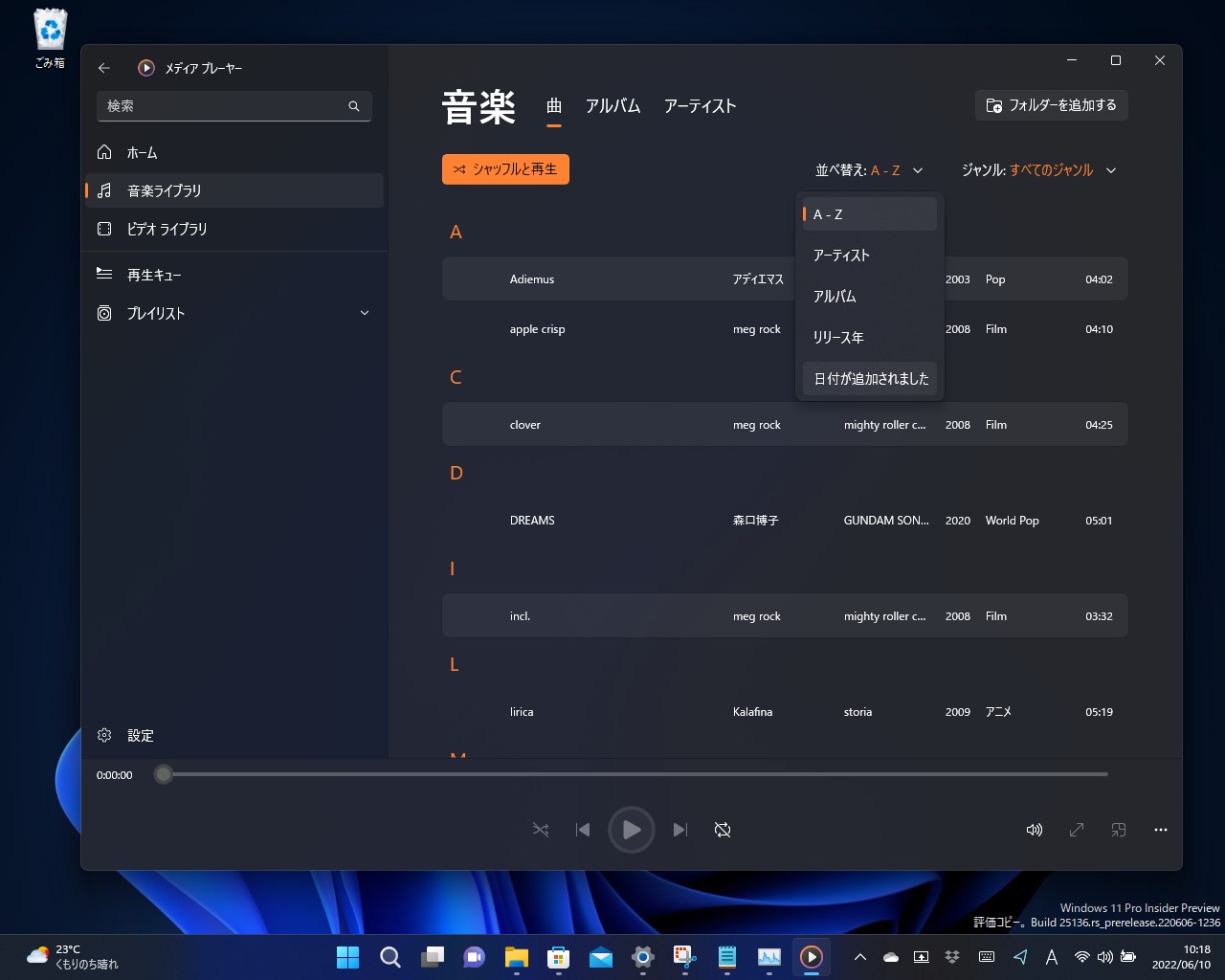1225x980 pixels.
Task: Skip to the next track
Action: [679, 830]
